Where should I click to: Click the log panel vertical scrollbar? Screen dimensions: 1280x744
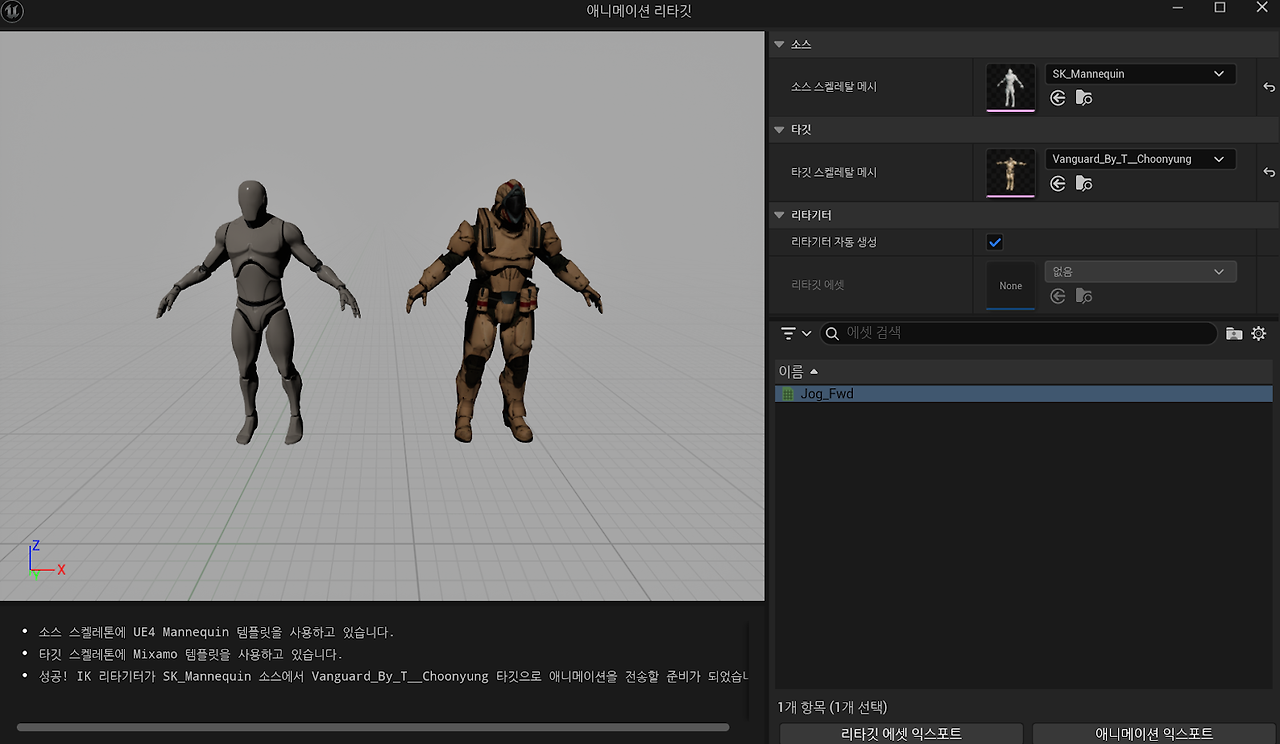click(749, 671)
